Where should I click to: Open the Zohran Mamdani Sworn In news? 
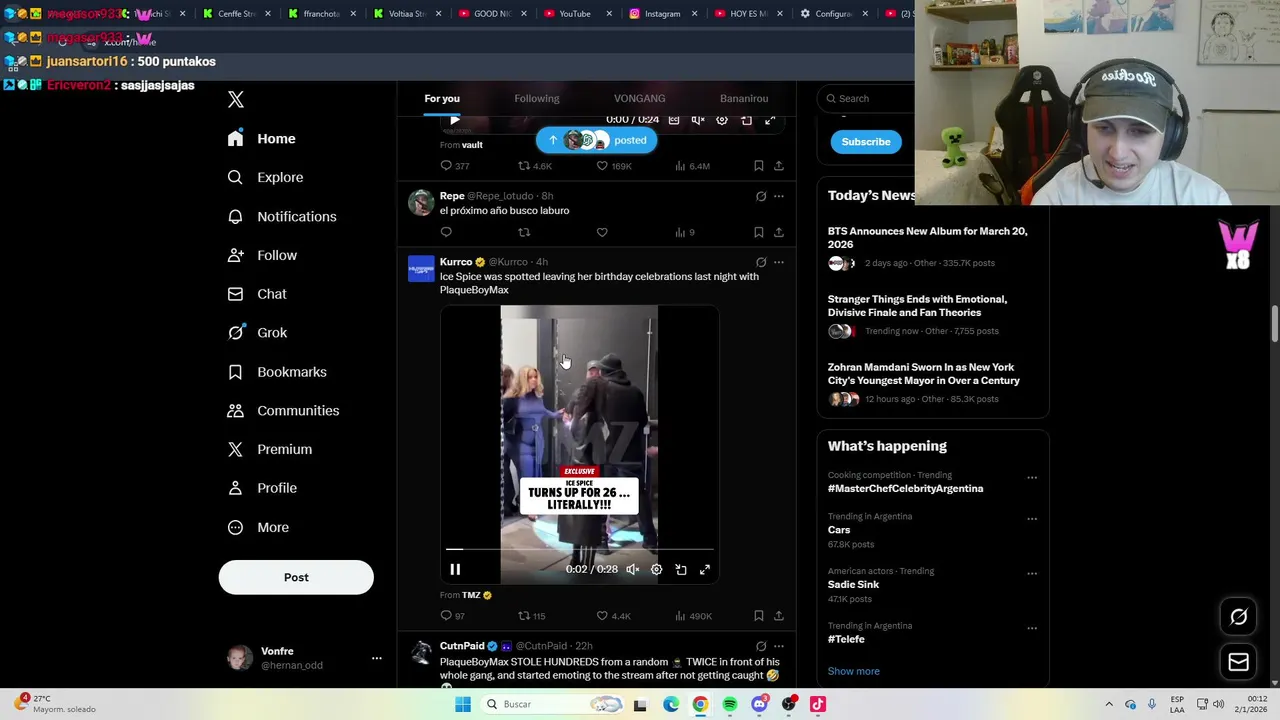pyautogui.click(x=933, y=383)
